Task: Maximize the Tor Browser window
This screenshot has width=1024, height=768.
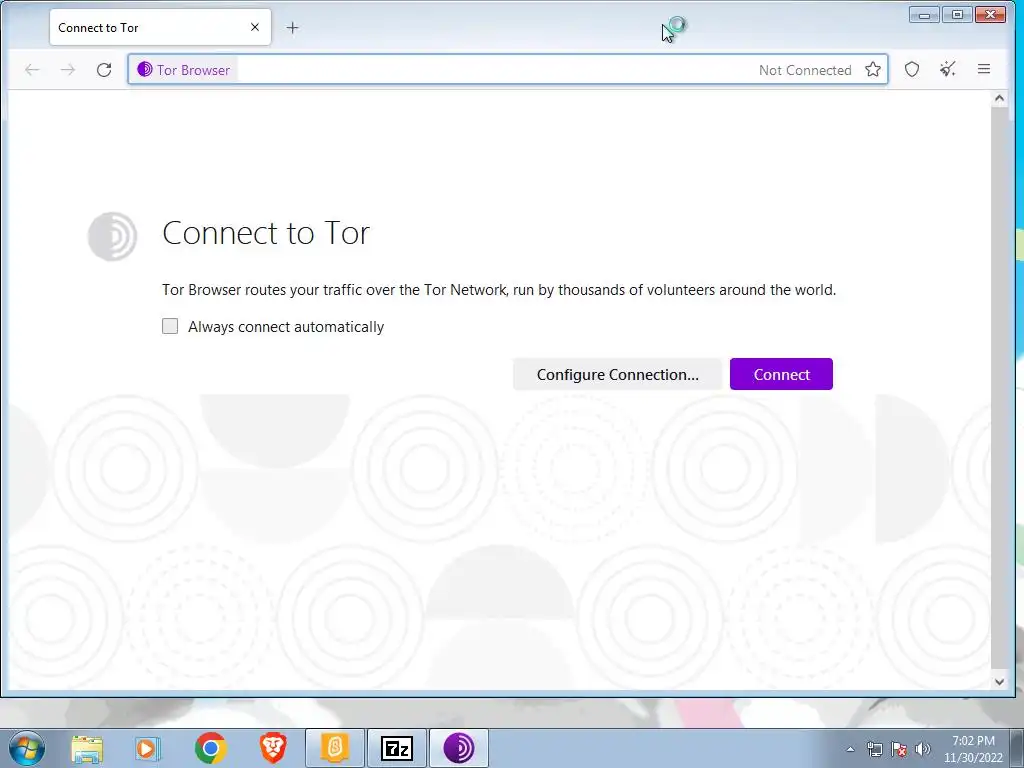Action: point(957,14)
